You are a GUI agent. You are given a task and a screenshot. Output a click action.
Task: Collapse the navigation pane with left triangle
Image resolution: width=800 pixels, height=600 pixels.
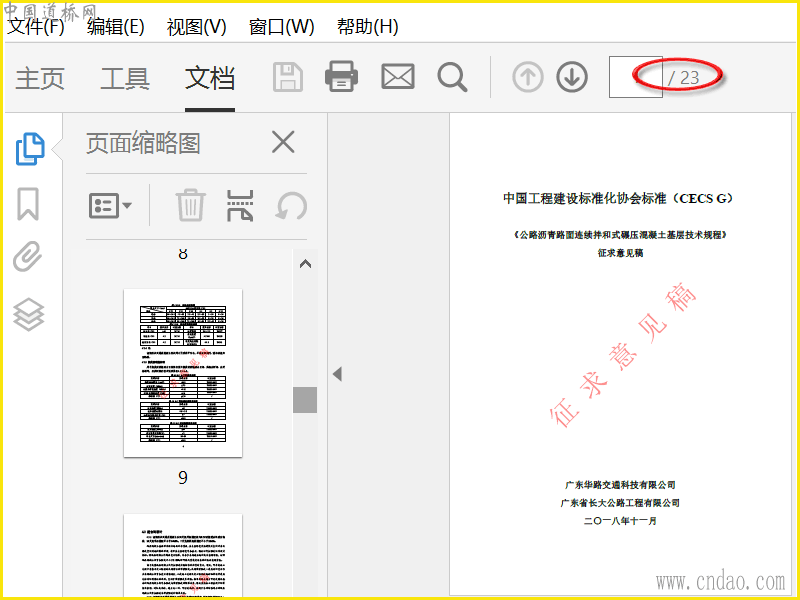337,374
